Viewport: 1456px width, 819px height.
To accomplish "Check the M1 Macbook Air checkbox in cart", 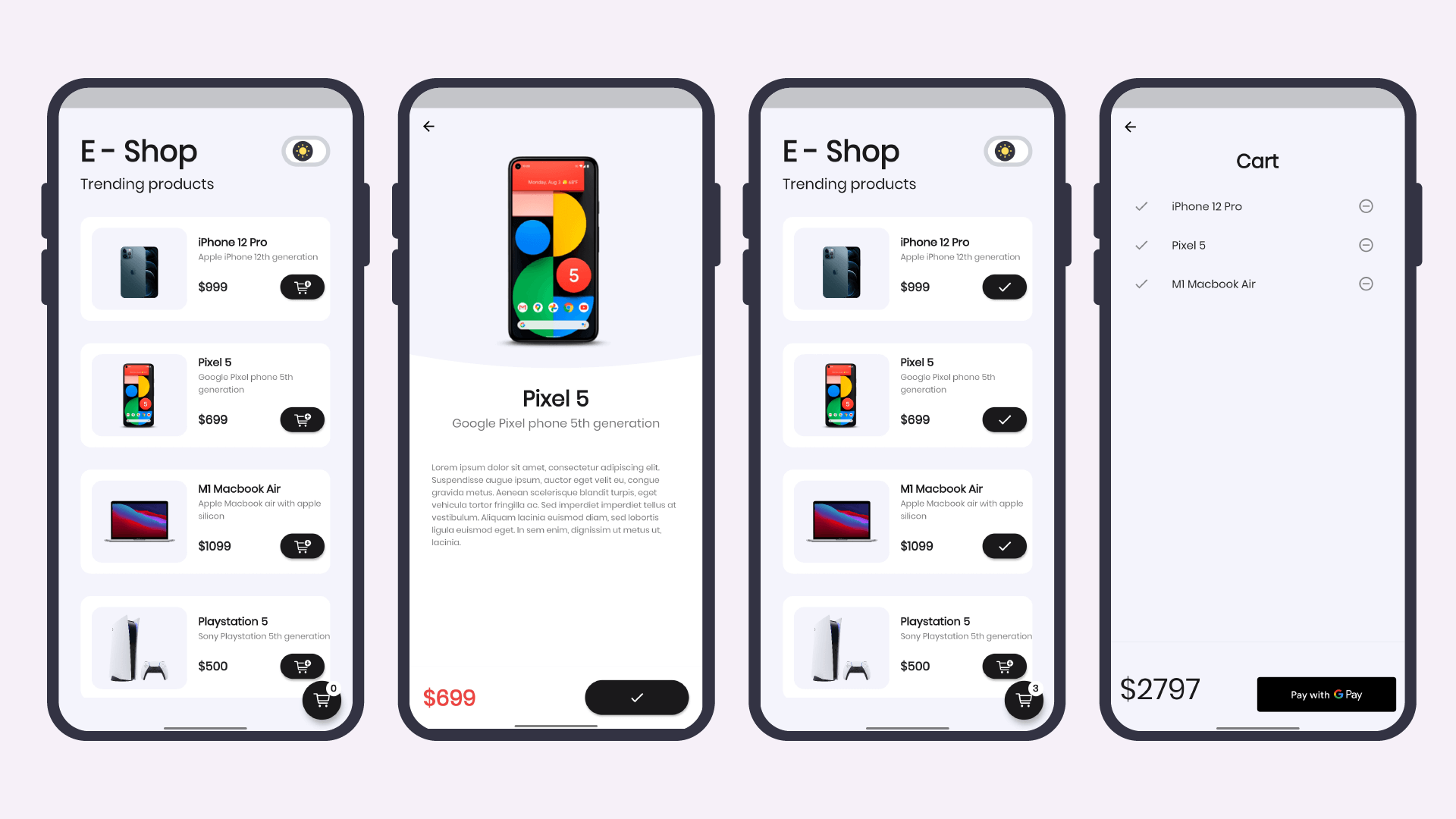I will click(x=1141, y=284).
